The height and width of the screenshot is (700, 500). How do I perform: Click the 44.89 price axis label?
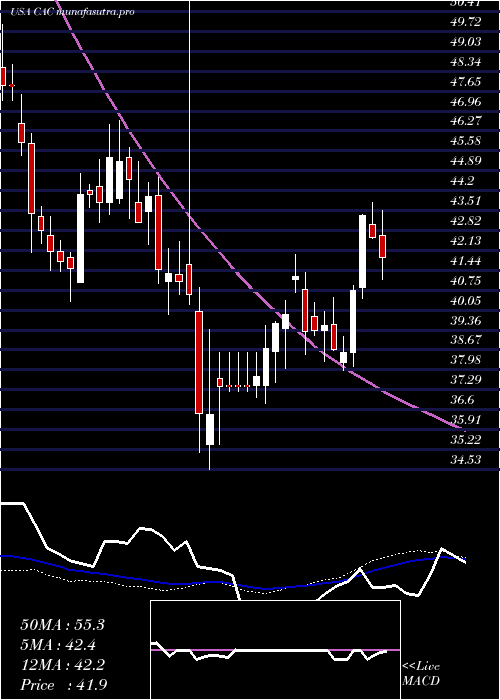pyautogui.click(x=466, y=161)
